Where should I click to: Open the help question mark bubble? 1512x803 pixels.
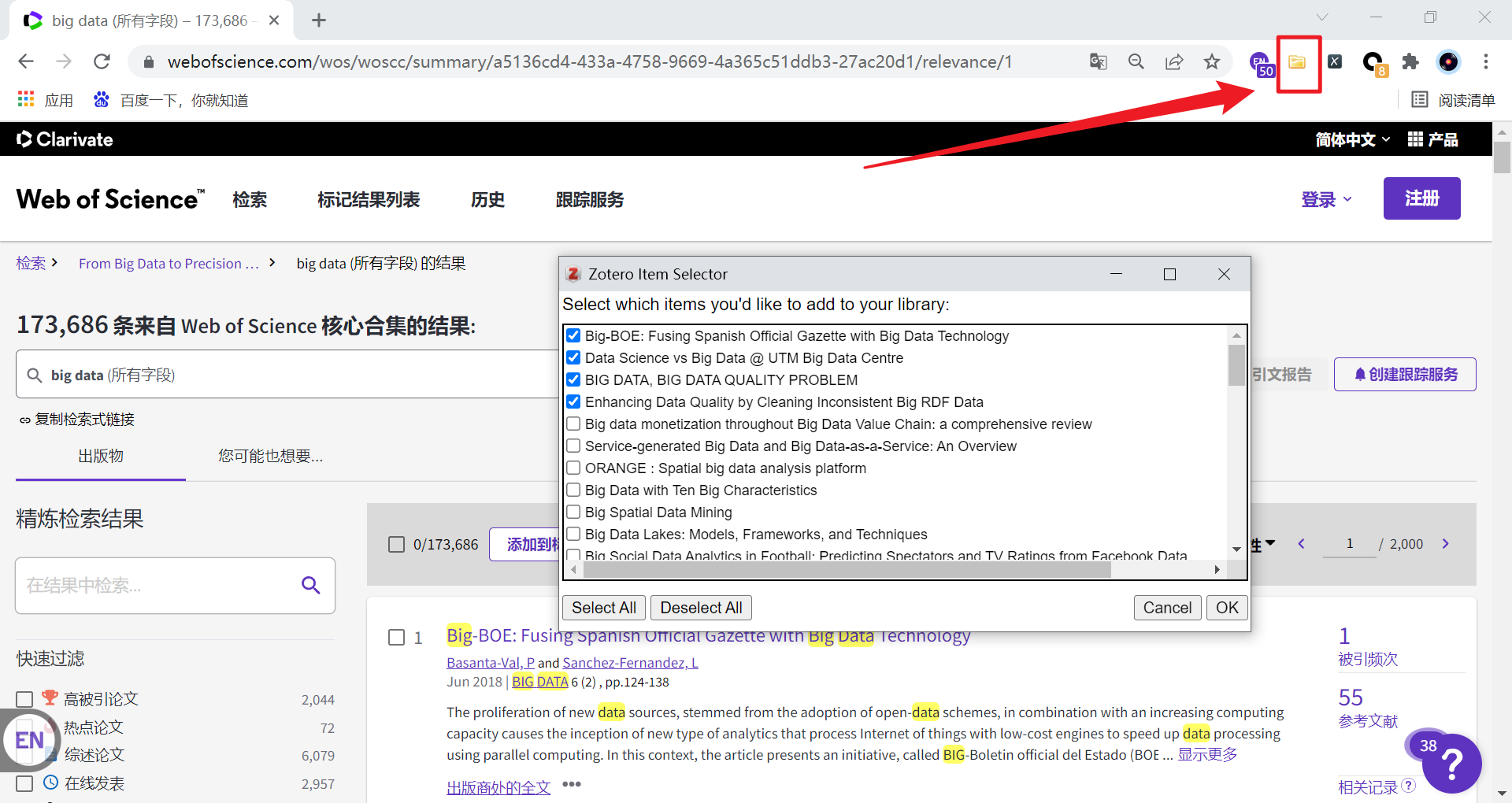click(1451, 764)
